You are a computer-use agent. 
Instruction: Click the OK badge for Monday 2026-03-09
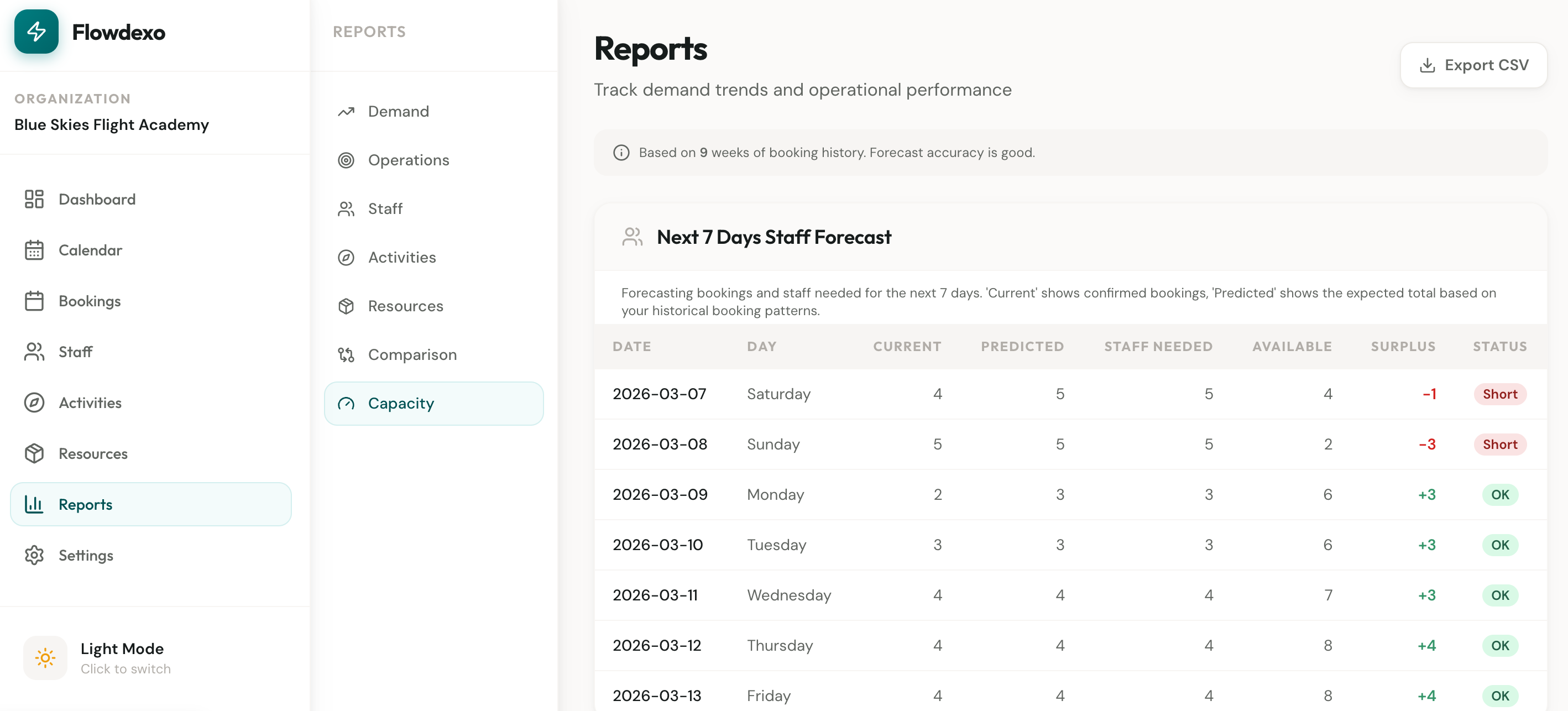[x=1501, y=494]
